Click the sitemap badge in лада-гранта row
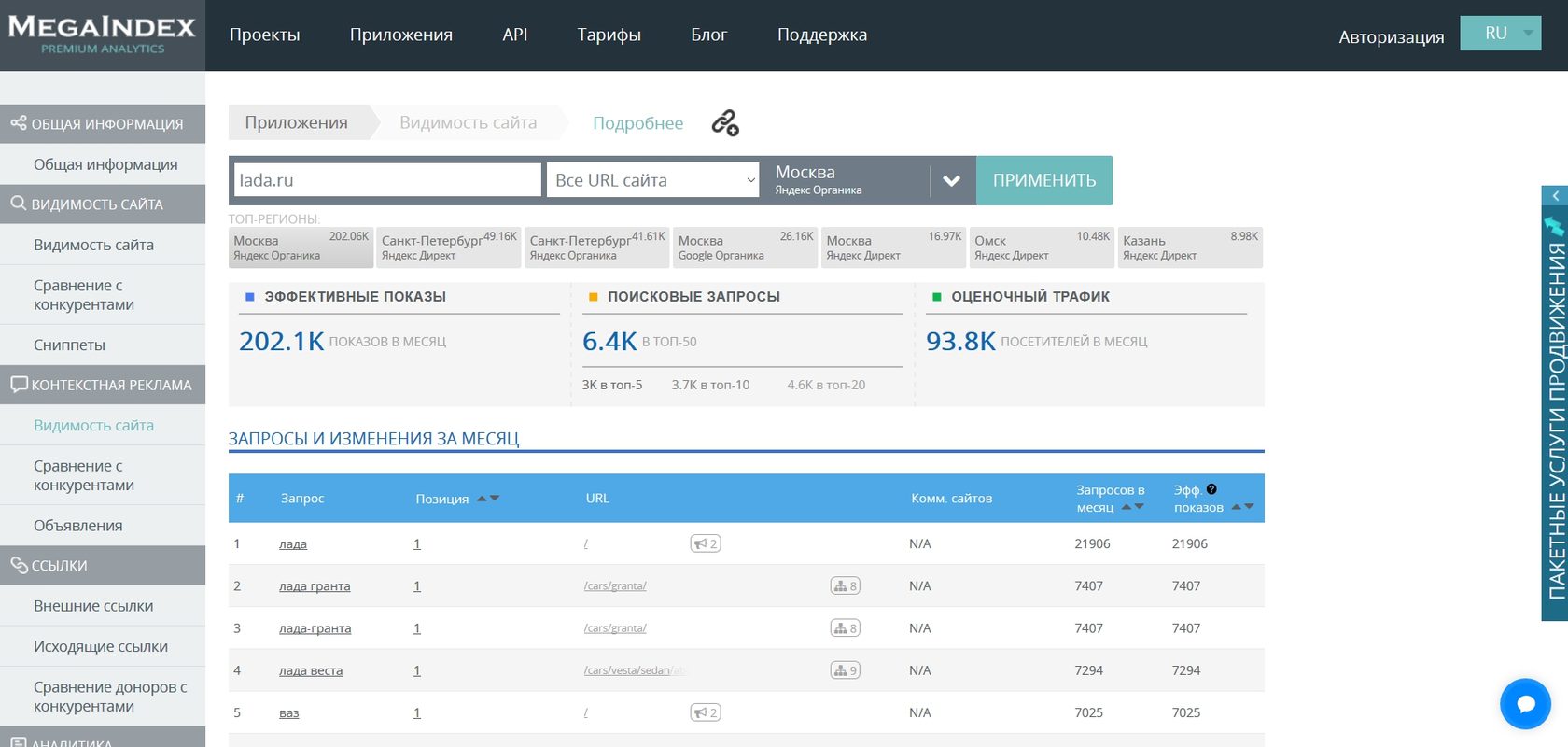This screenshot has width=1568, height=747. pos(846,628)
